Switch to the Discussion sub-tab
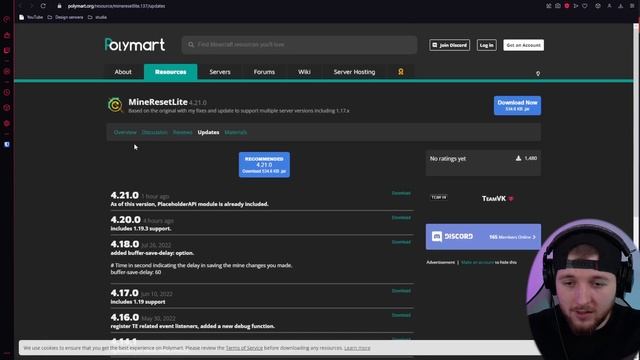The width and height of the screenshot is (640, 360). [x=155, y=132]
